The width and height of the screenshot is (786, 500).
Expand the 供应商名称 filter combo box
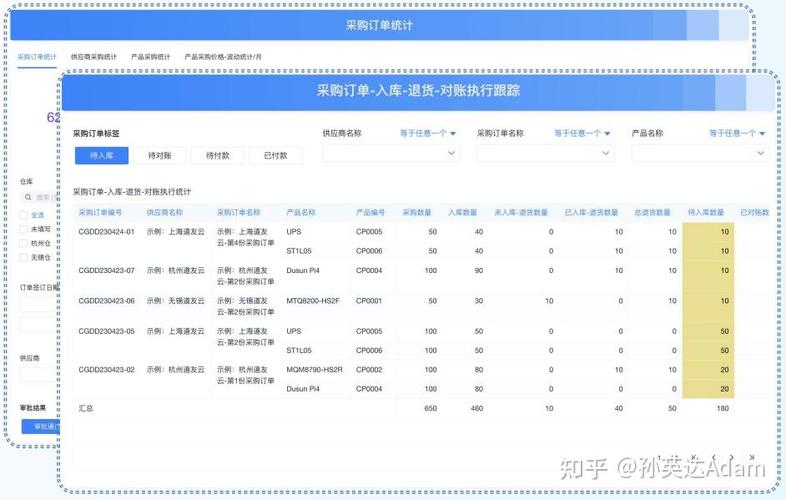pos(390,153)
